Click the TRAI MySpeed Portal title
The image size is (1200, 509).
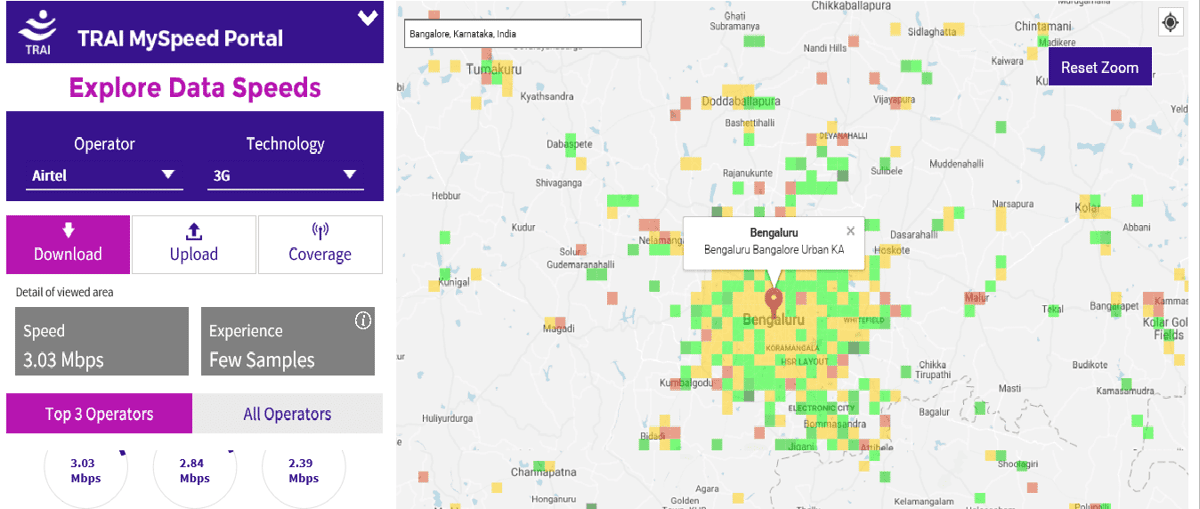(x=180, y=39)
